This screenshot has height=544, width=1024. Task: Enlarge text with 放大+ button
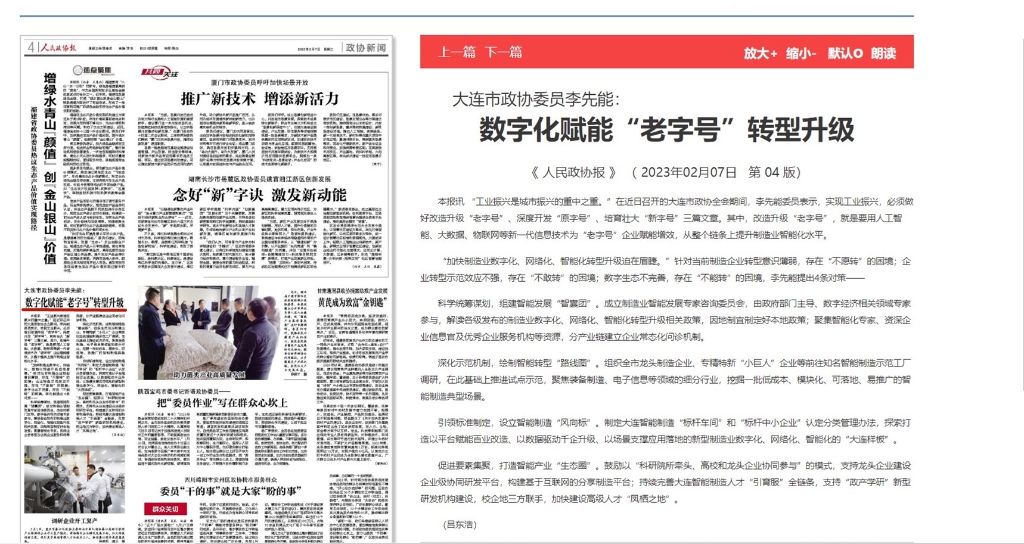[760, 52]
